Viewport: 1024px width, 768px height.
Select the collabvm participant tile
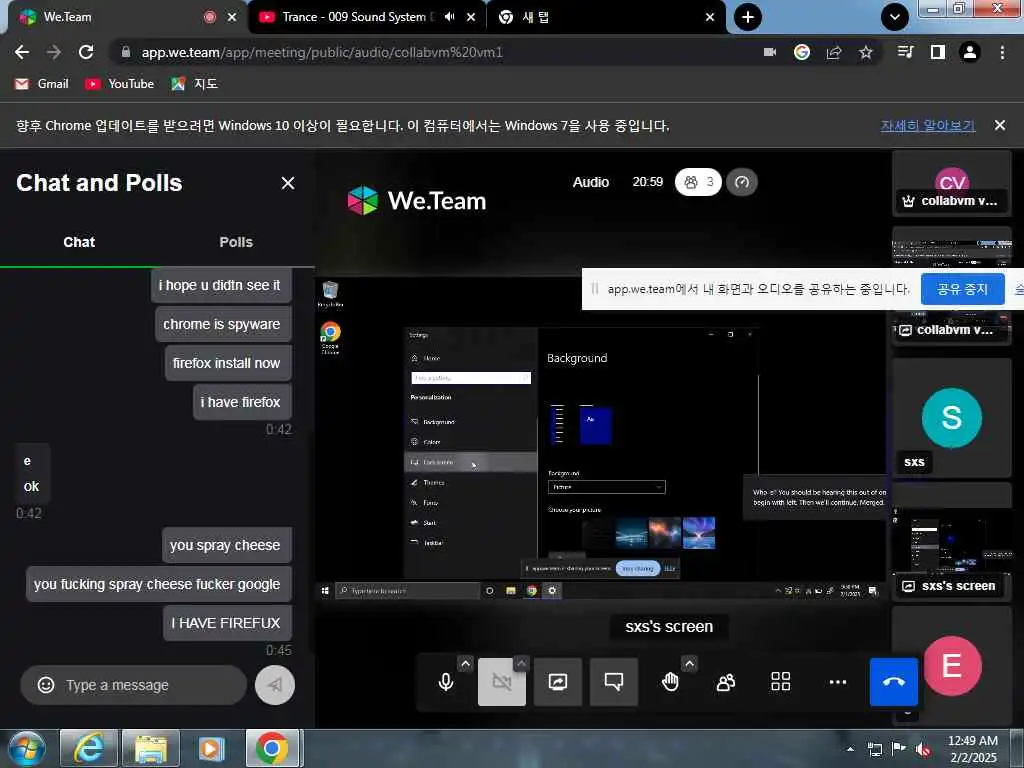[952, 182]
